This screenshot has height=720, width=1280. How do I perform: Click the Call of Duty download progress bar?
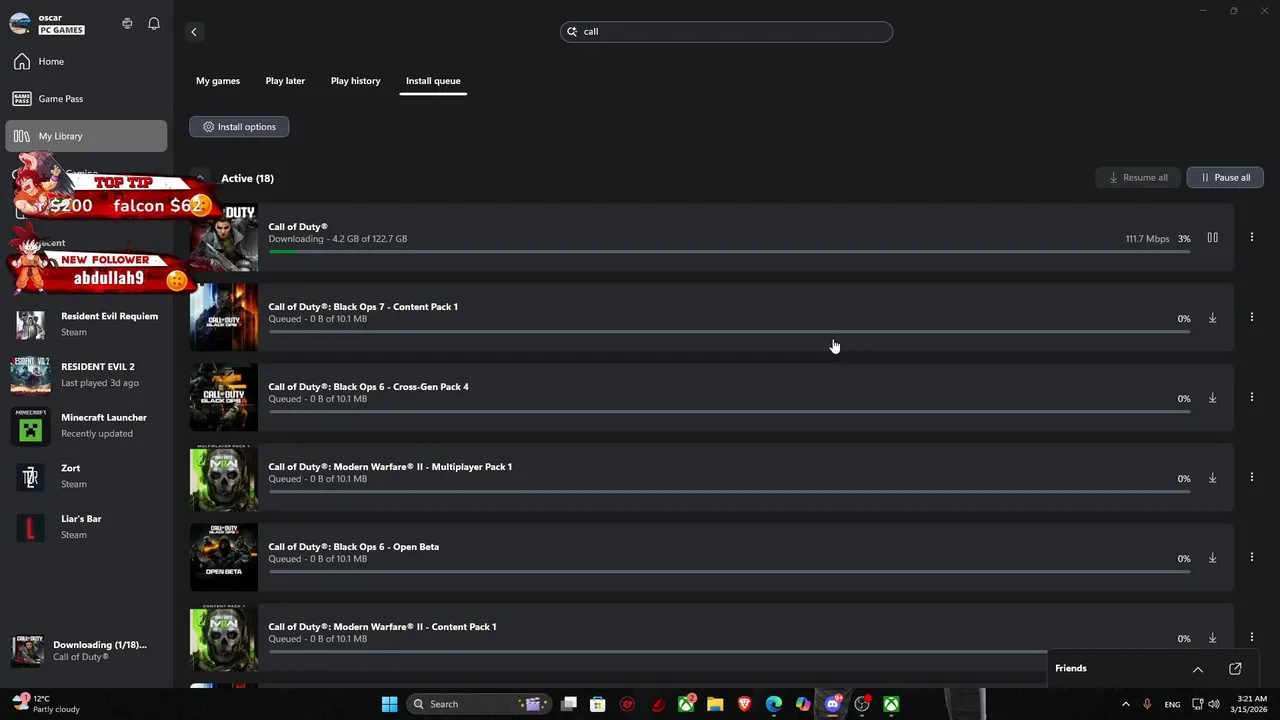(729, 252)
